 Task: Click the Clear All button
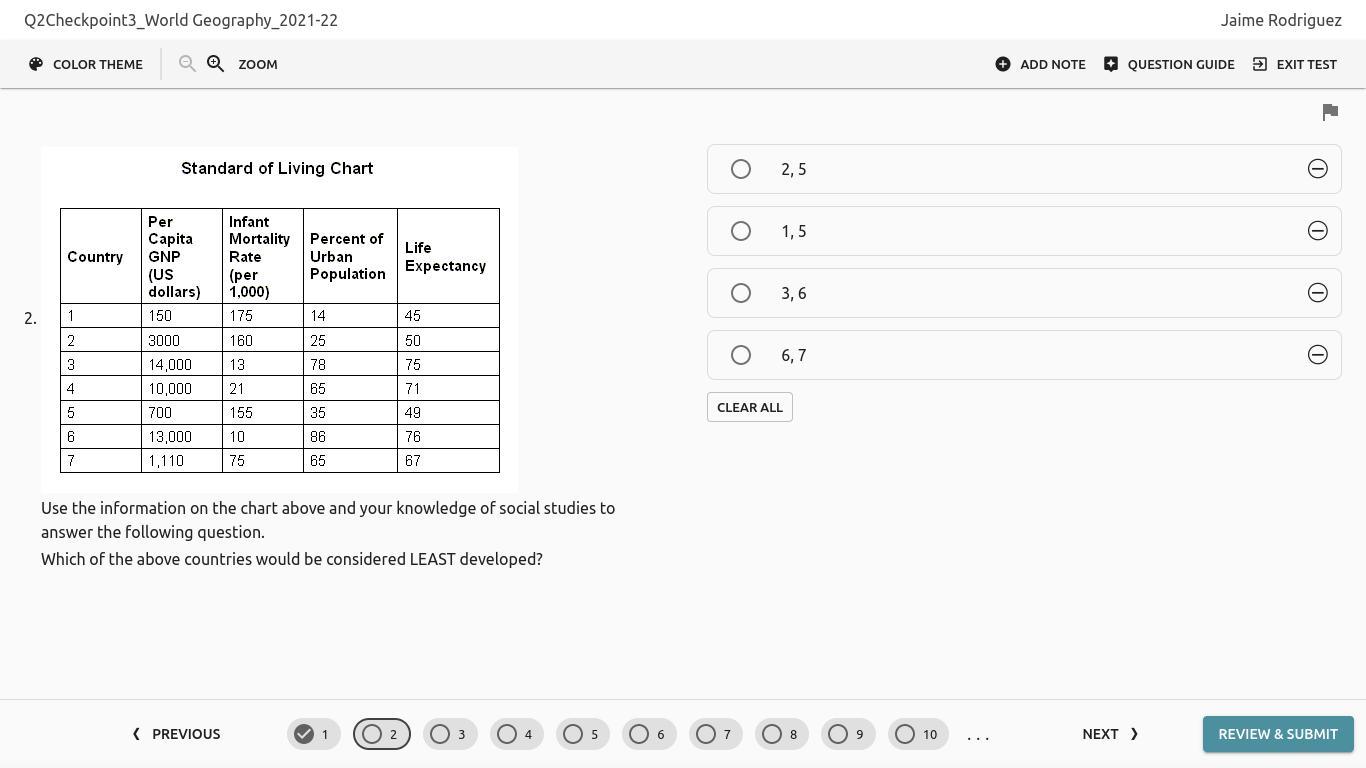tap(750, 407)
